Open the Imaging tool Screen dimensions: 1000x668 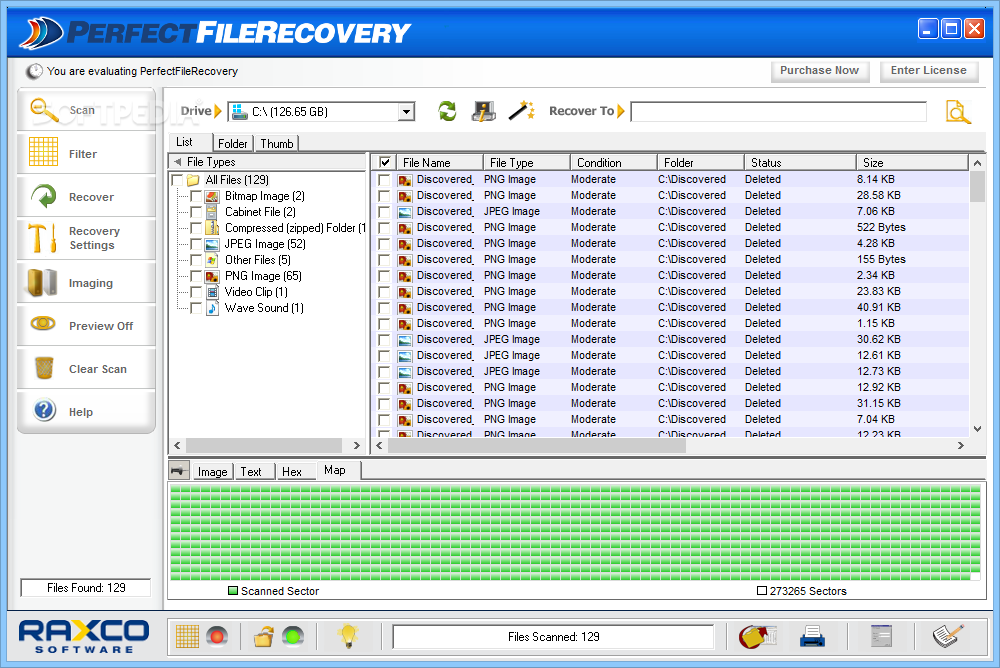(x=86, y=283)
